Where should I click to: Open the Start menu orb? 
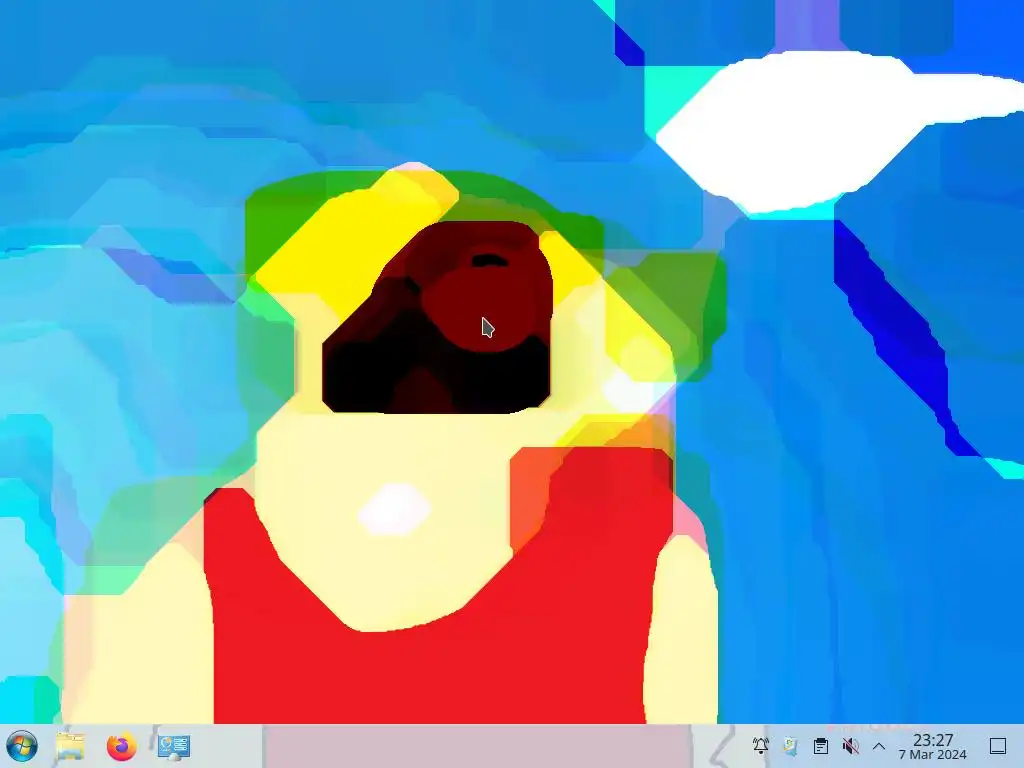[22, 746]
